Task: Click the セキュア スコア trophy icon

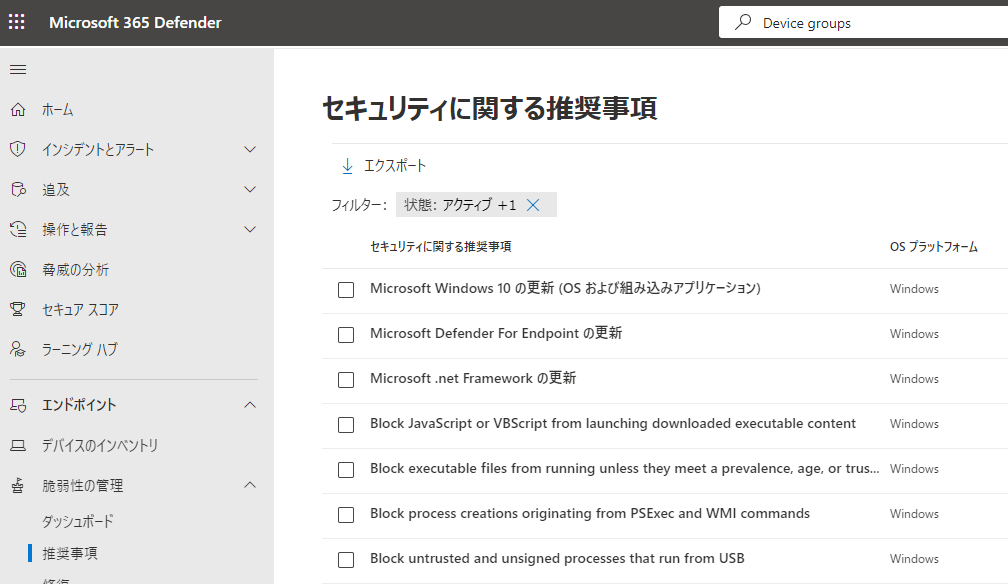Action: pyautogui.click(x=18, y=309)
